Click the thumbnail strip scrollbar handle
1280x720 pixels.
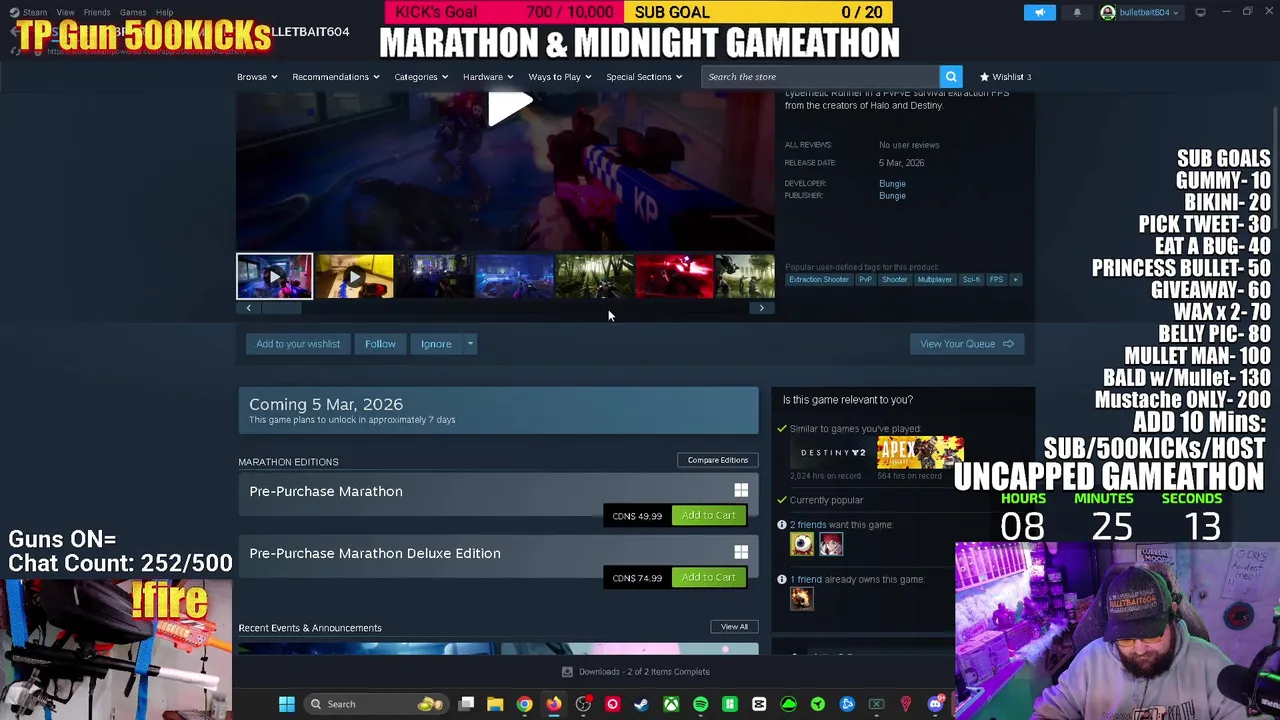282,308
